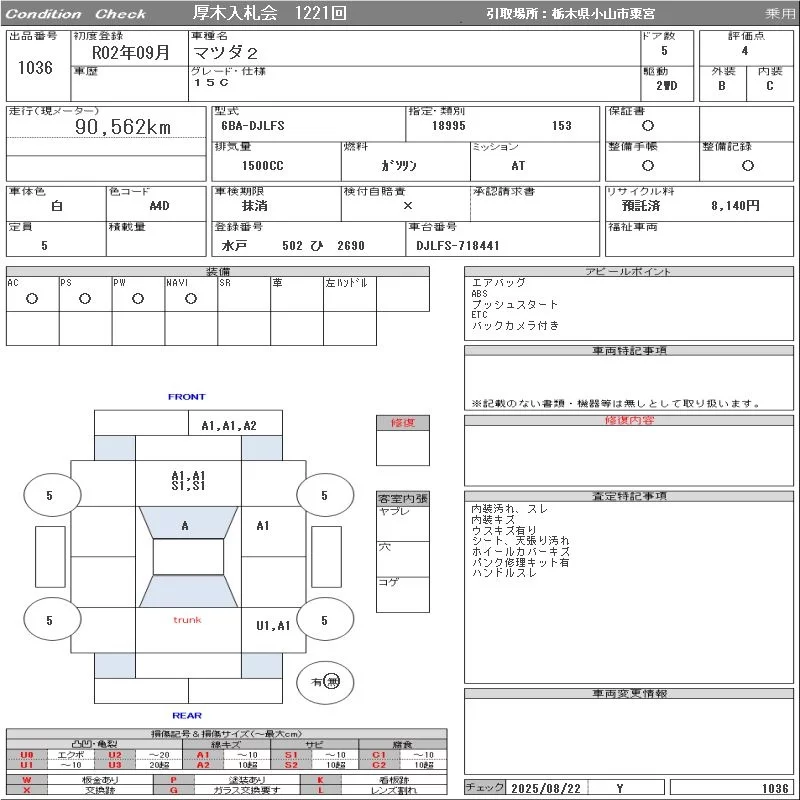Select the auction name "厚木入札会 1221回"
This screenshot has width=800, height=800.
click(269, 13)
